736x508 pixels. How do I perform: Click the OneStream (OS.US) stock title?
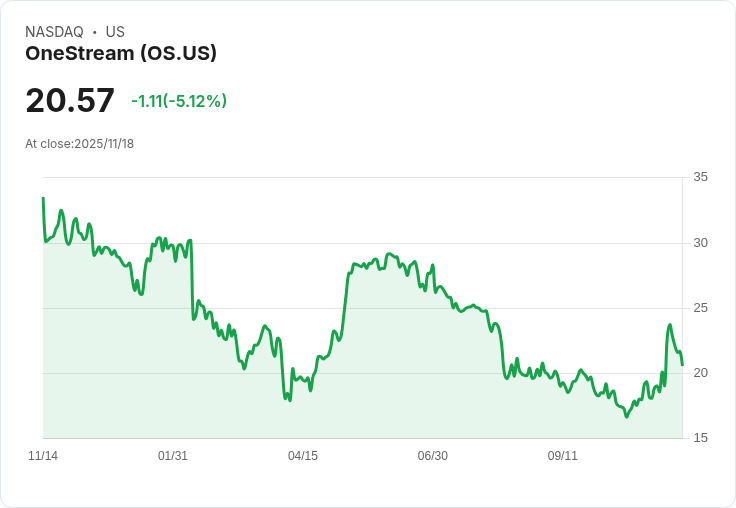[x=121, y=54]
